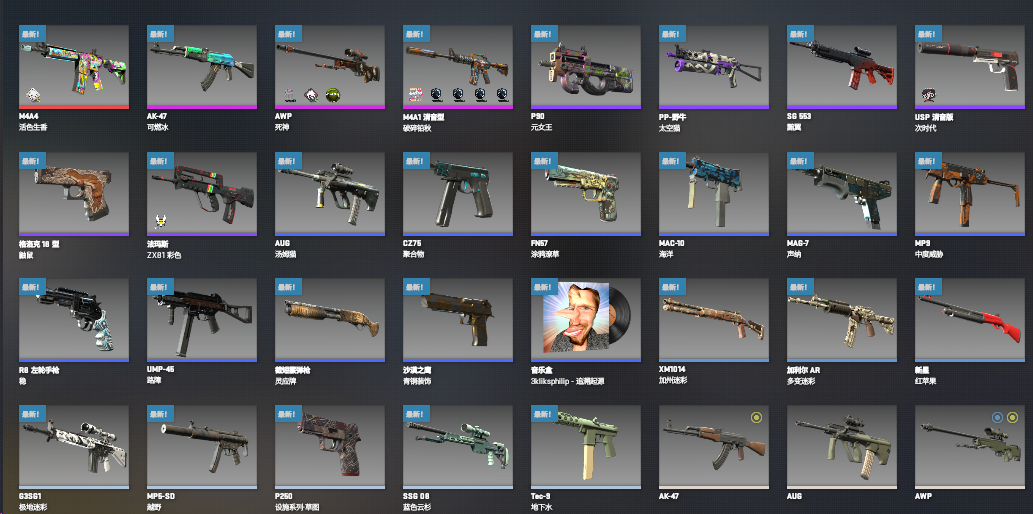Click the green sticker on the AWP
Viewport: 1033px width, 514px height.
pos(331,94)
